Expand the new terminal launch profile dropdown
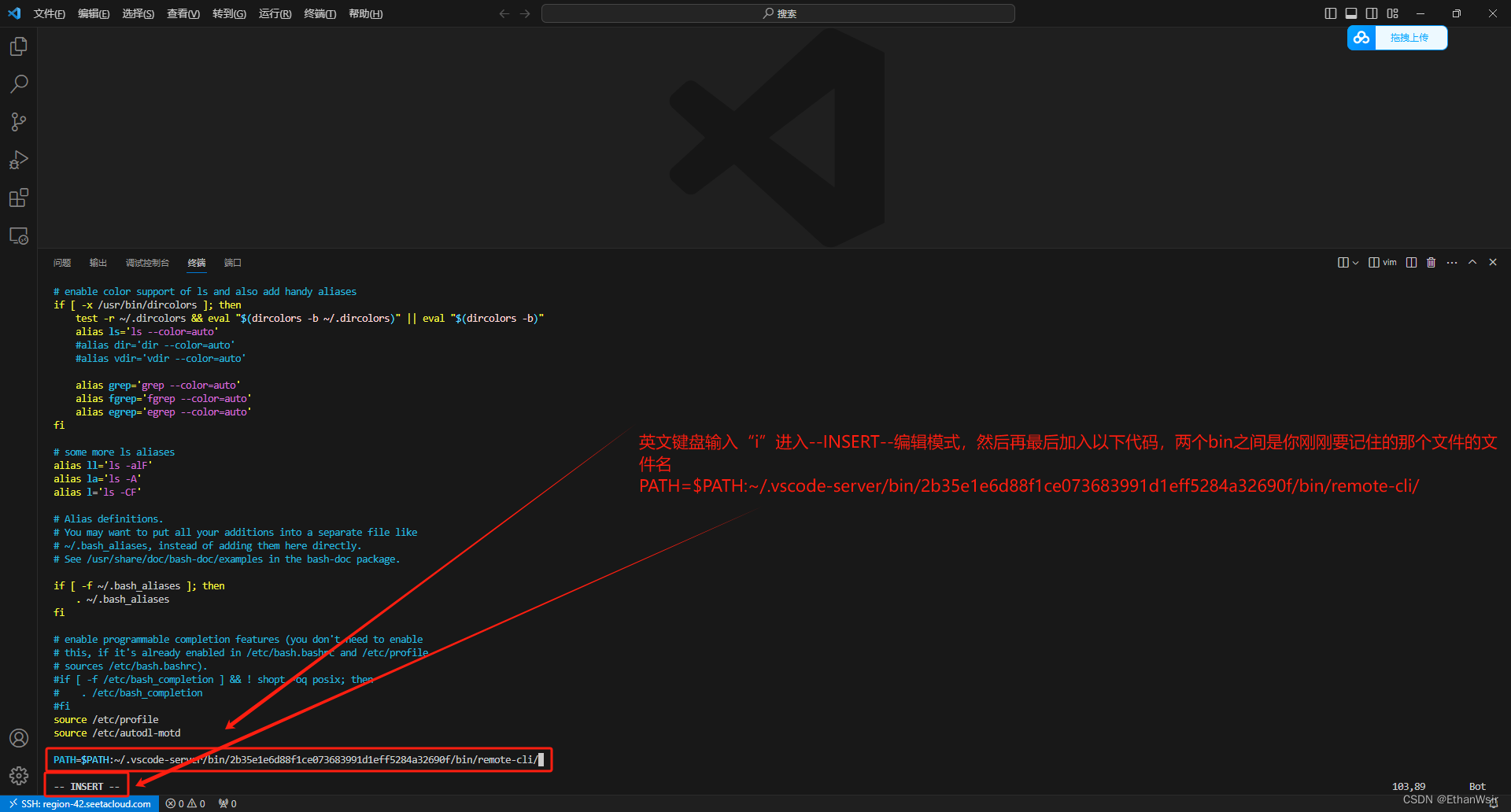The height and width of the screenshot is (812, 1511). coord(1355,263)
